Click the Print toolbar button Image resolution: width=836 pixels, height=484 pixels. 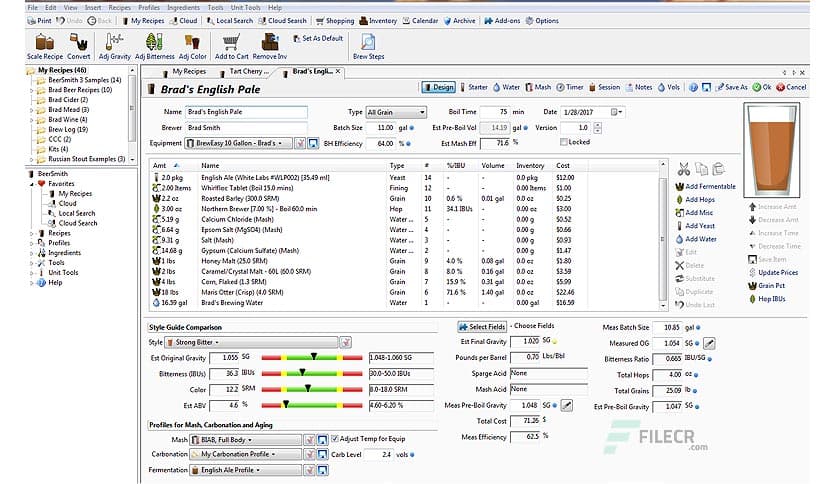(39, 21)
